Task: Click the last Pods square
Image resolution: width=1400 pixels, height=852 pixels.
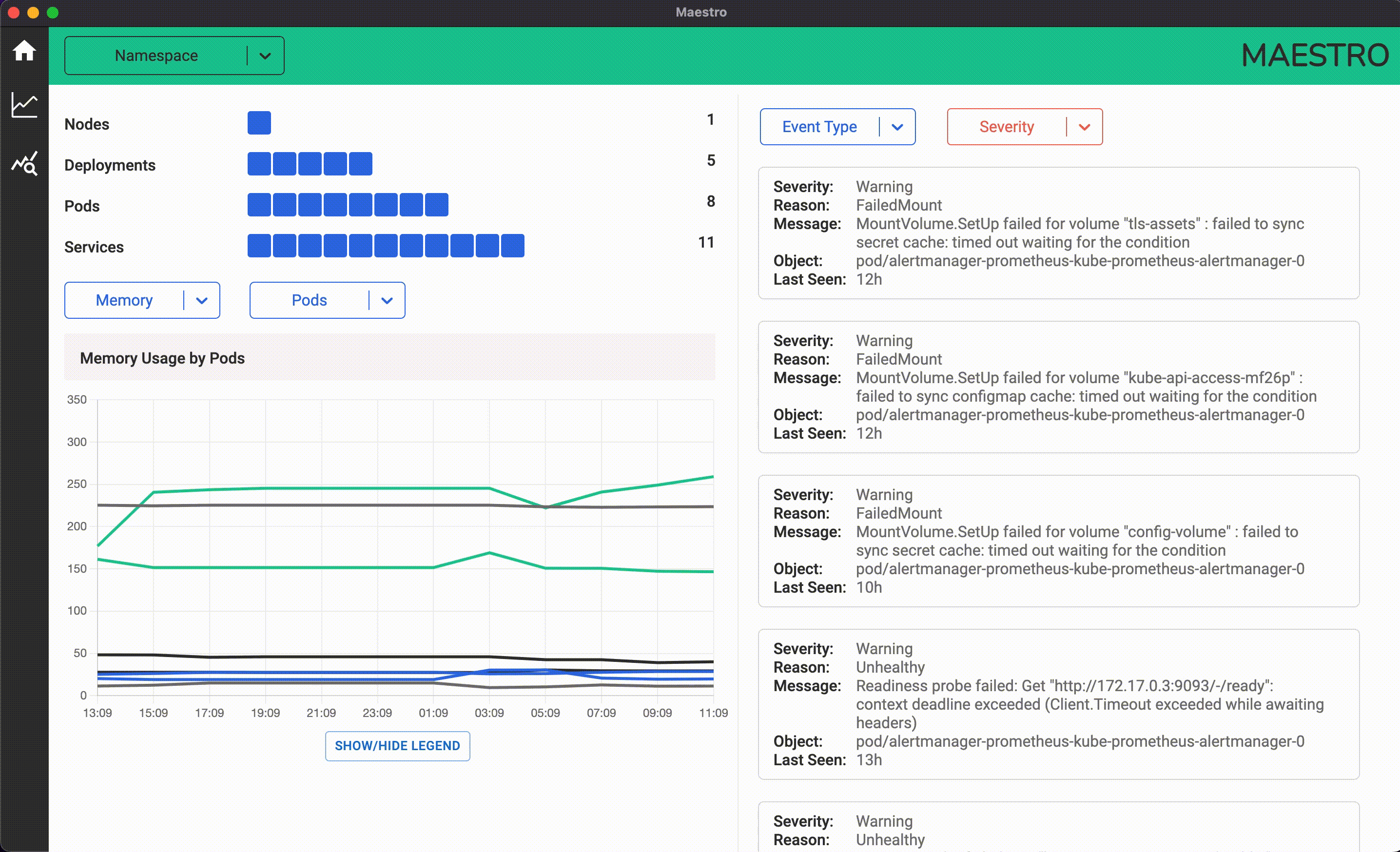Action: point(436,205)
